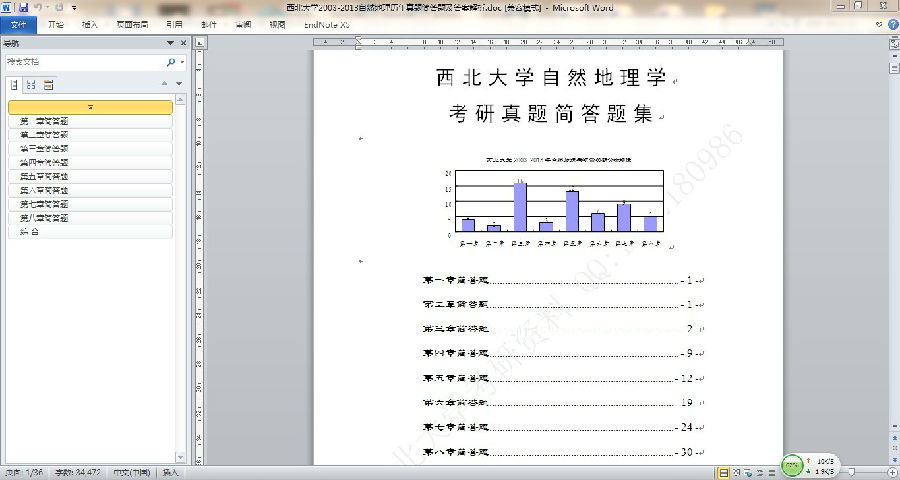
Task: Go to 第二章简答题 in the Navigation pane
Action: pyautogui.click(x=90, y=135)
